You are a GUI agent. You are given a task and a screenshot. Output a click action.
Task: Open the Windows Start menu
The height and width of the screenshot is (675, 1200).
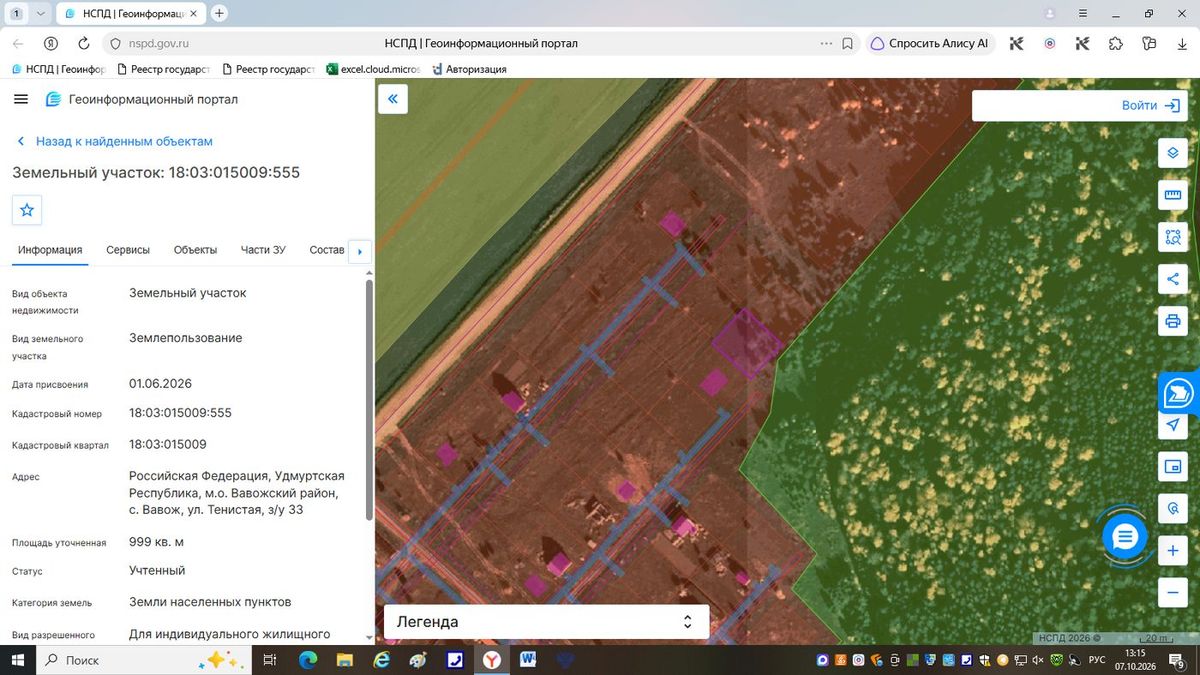click(x=18, y=660)
